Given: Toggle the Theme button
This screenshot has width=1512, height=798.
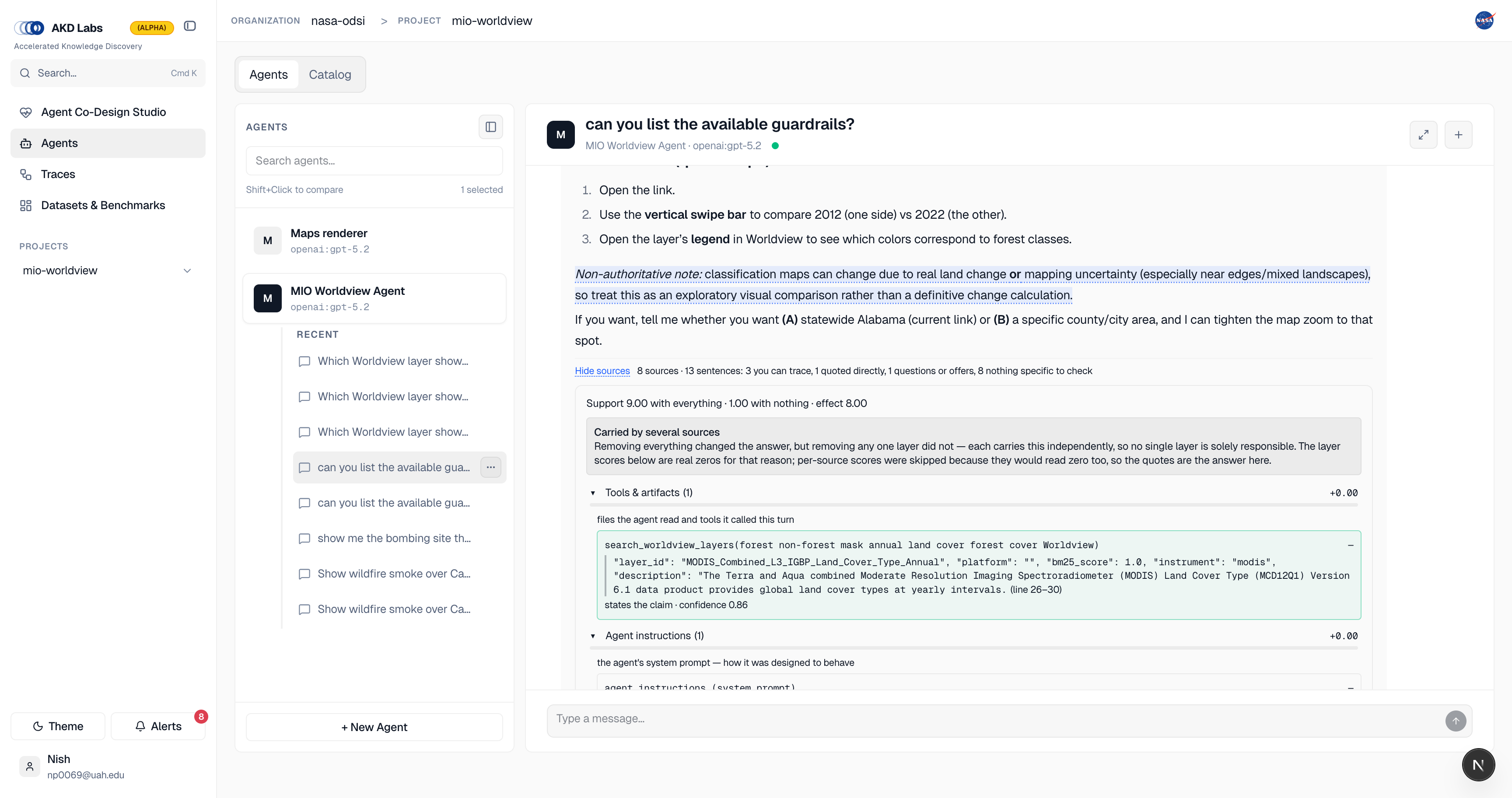Looking at the screenshot, I should pos(58,726).
